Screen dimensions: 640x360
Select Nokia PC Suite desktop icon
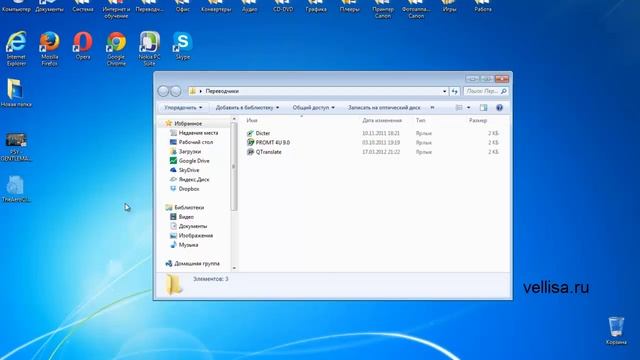(149, 48)
